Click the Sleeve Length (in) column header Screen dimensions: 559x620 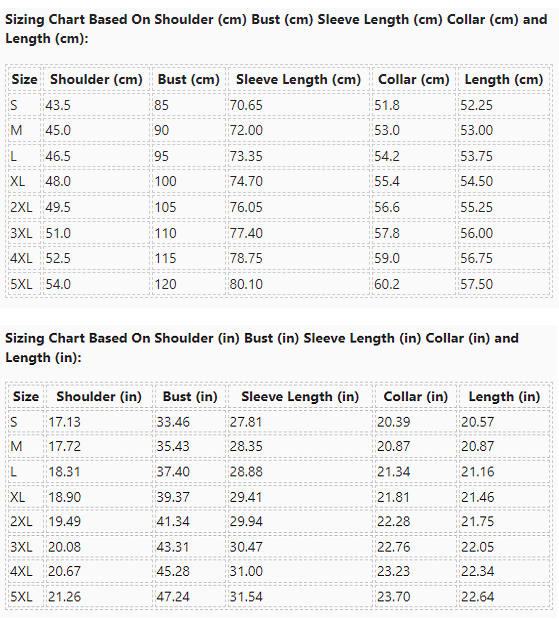(300, 397)
